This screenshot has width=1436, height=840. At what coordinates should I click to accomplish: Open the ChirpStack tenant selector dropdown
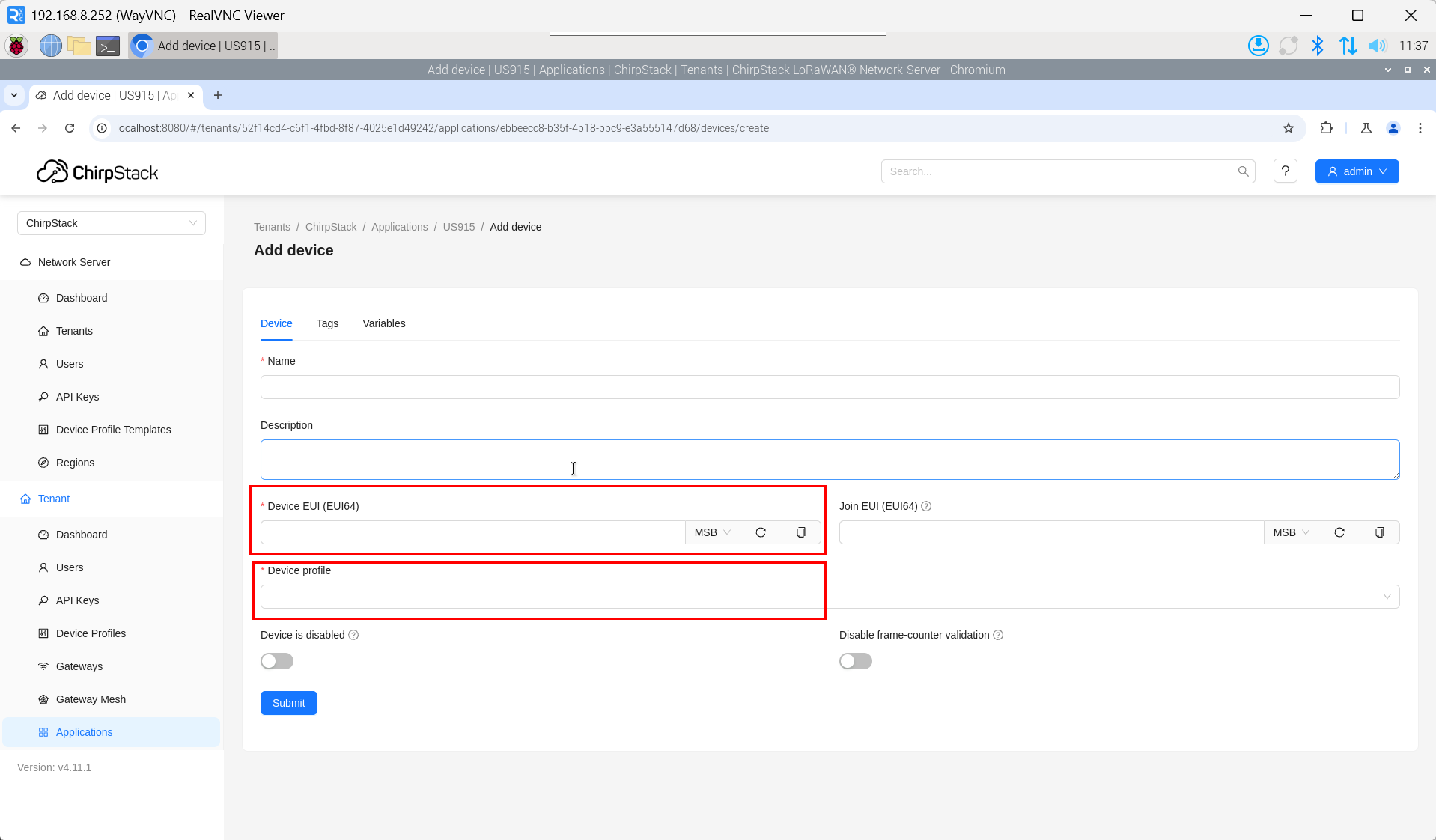click(112, 223)
